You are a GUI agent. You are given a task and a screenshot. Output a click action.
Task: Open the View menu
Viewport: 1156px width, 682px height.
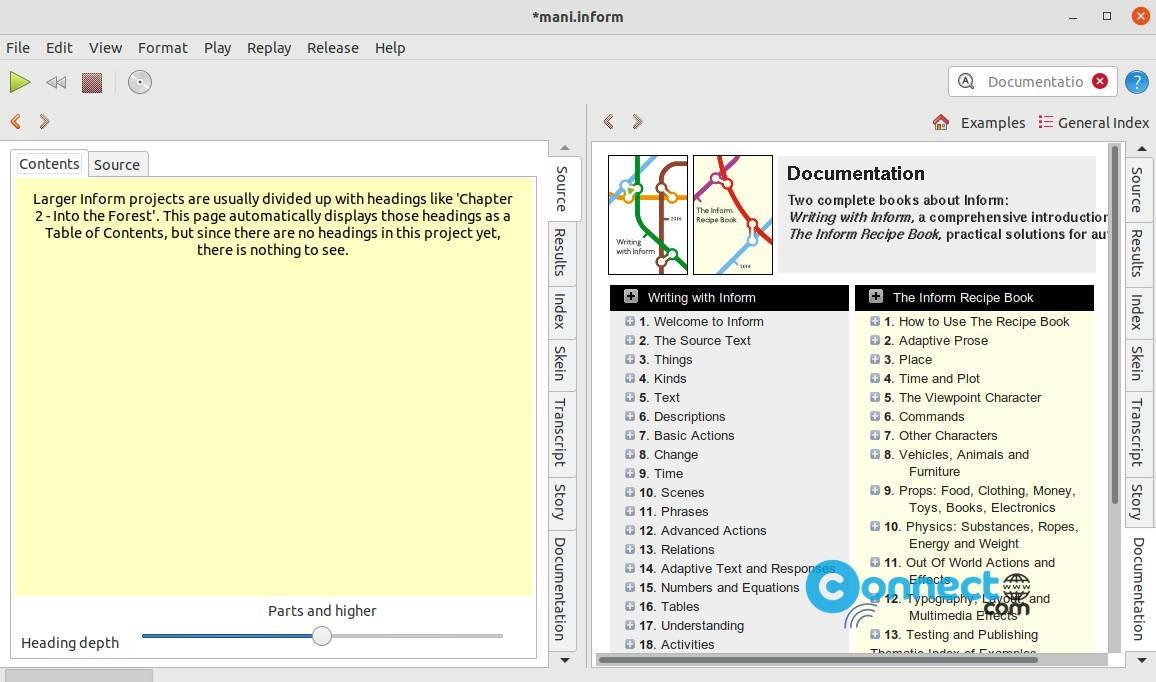(105, 48)
